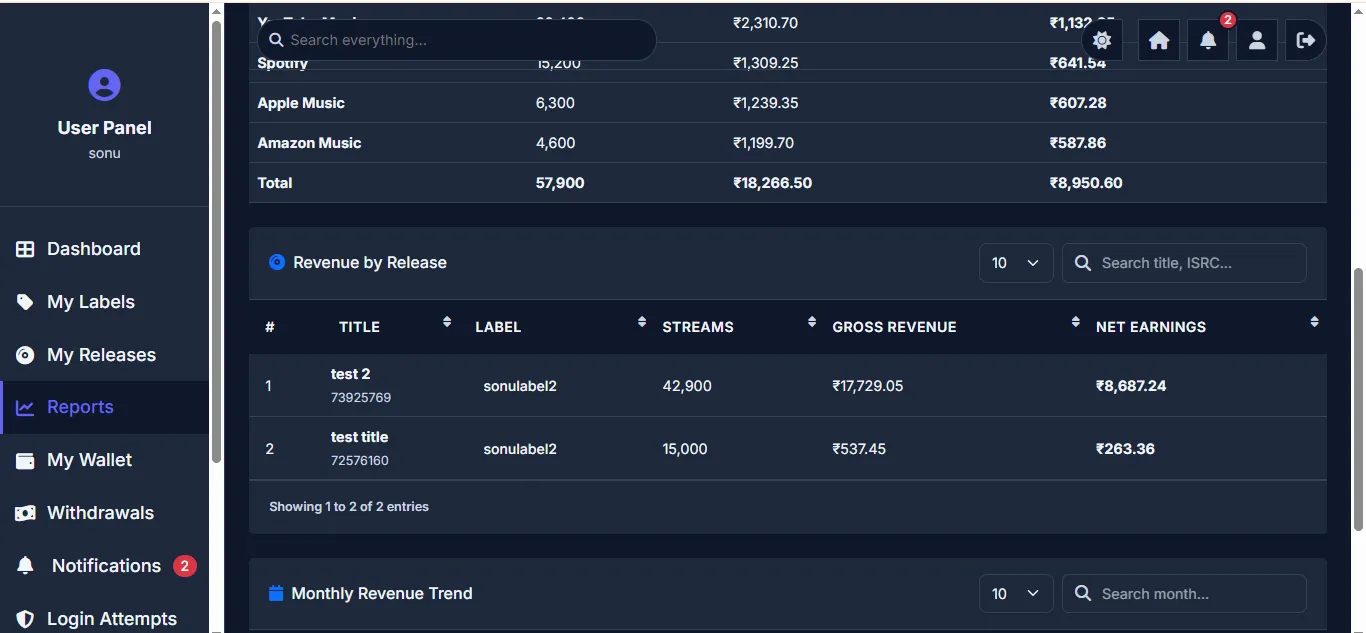This screenshot has height=633, width=1366.
Task: Click the Reports chart icon
Action: click(25, 407)
